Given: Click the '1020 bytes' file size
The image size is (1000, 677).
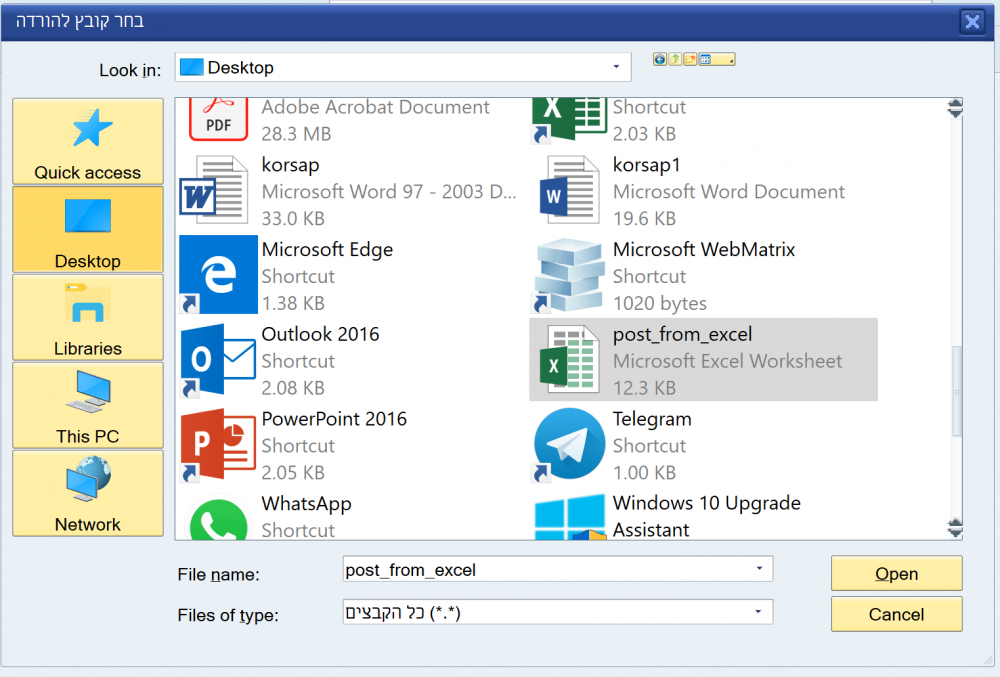Looking at the screenshot, I should point(659,303).
